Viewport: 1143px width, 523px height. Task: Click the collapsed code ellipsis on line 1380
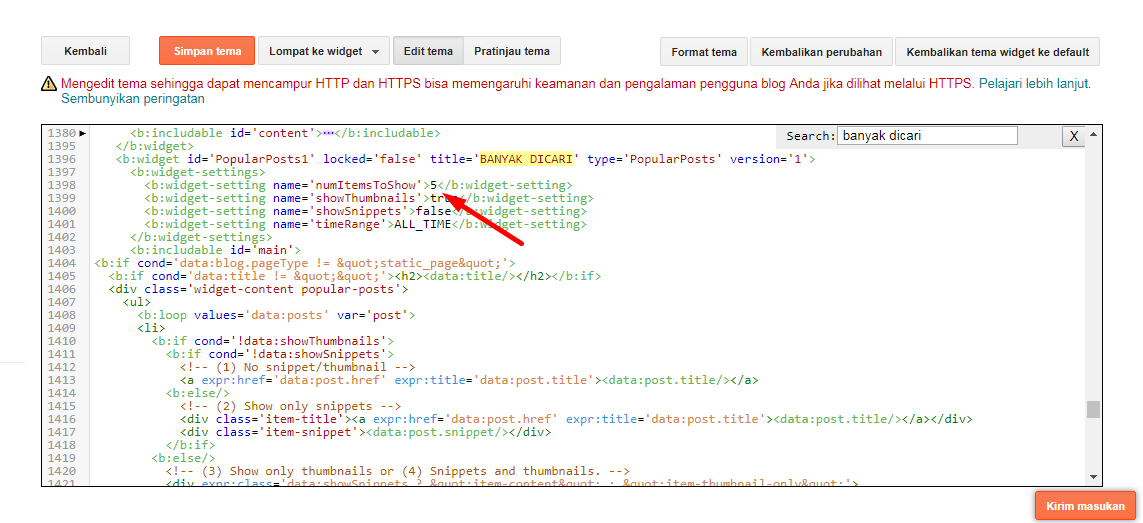tap(327, 133)
